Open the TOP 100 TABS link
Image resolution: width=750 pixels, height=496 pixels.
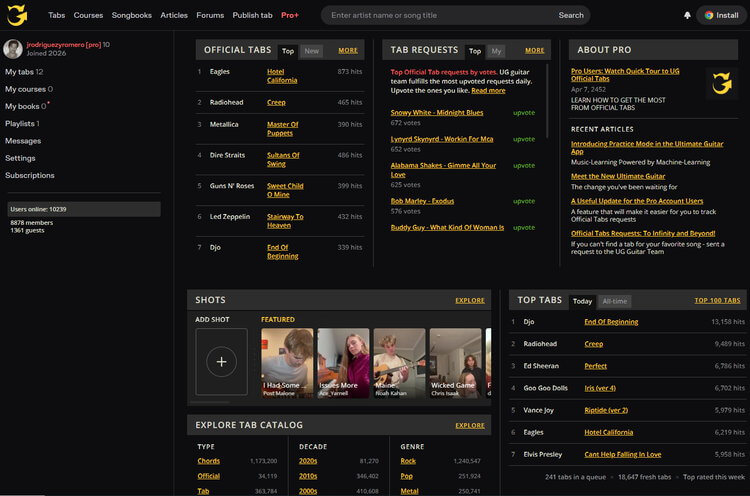(717, 300)
